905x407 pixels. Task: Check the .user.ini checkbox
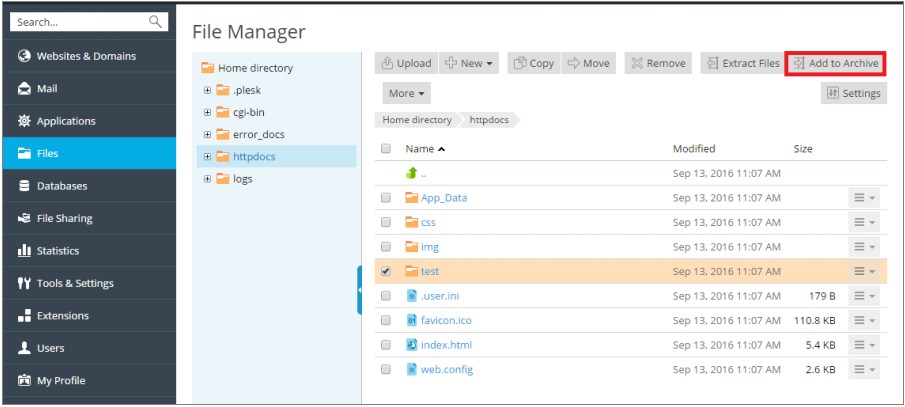pyautogui.click(x=386, y=296)
